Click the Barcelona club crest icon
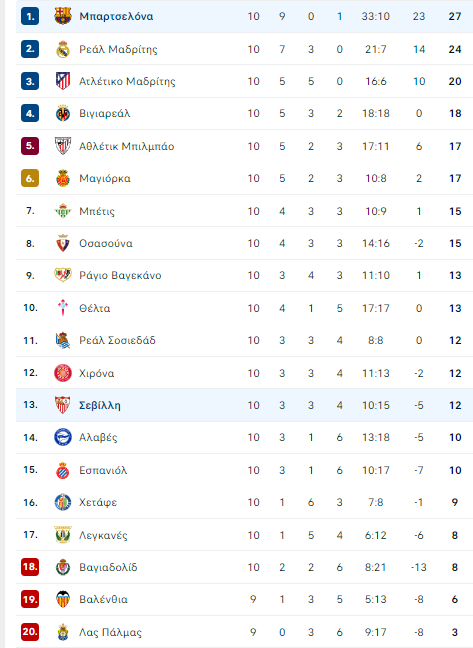Image resolution: width=473 pixels, height=648 pixels. 63,16
